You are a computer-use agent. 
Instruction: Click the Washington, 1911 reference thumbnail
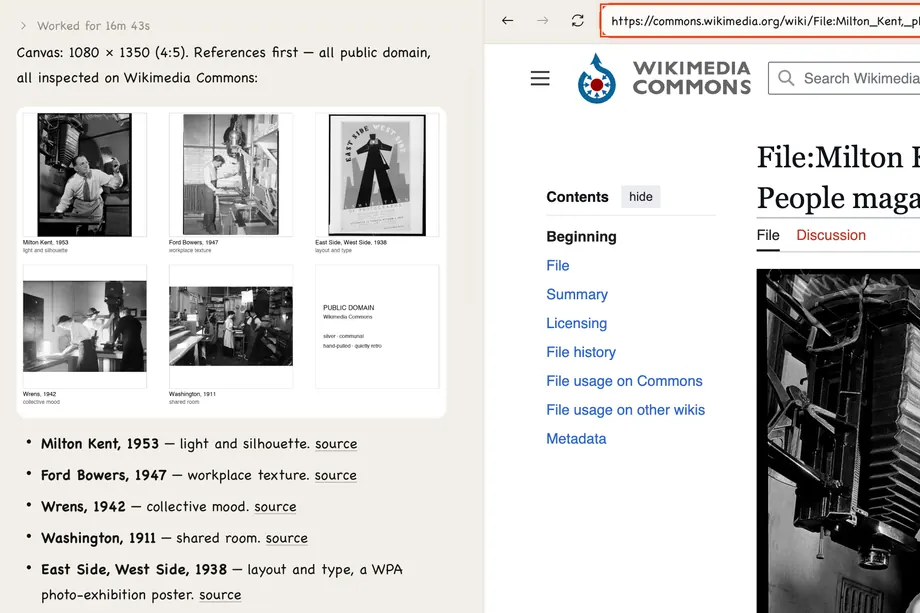tap(231, 326)
